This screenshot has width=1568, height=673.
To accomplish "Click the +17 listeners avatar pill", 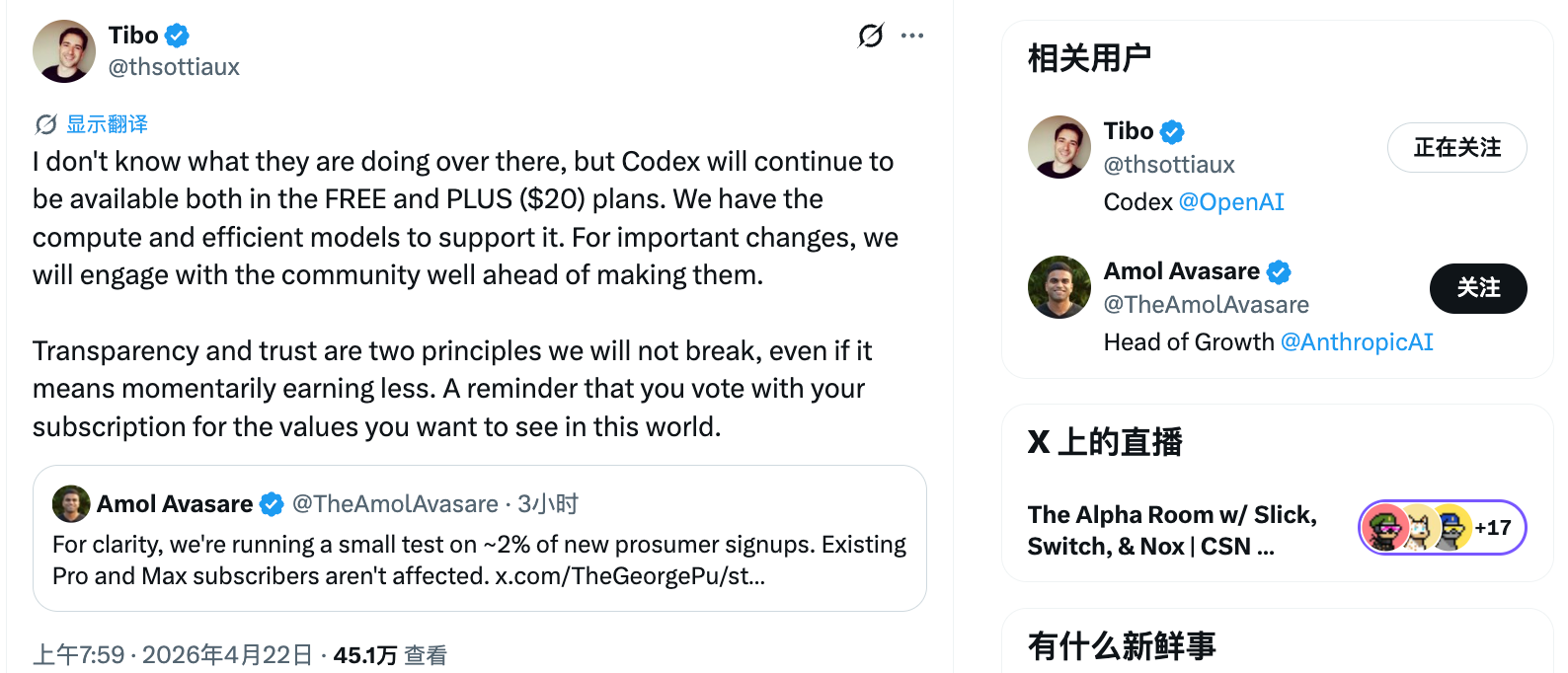I will [1442, 528].
